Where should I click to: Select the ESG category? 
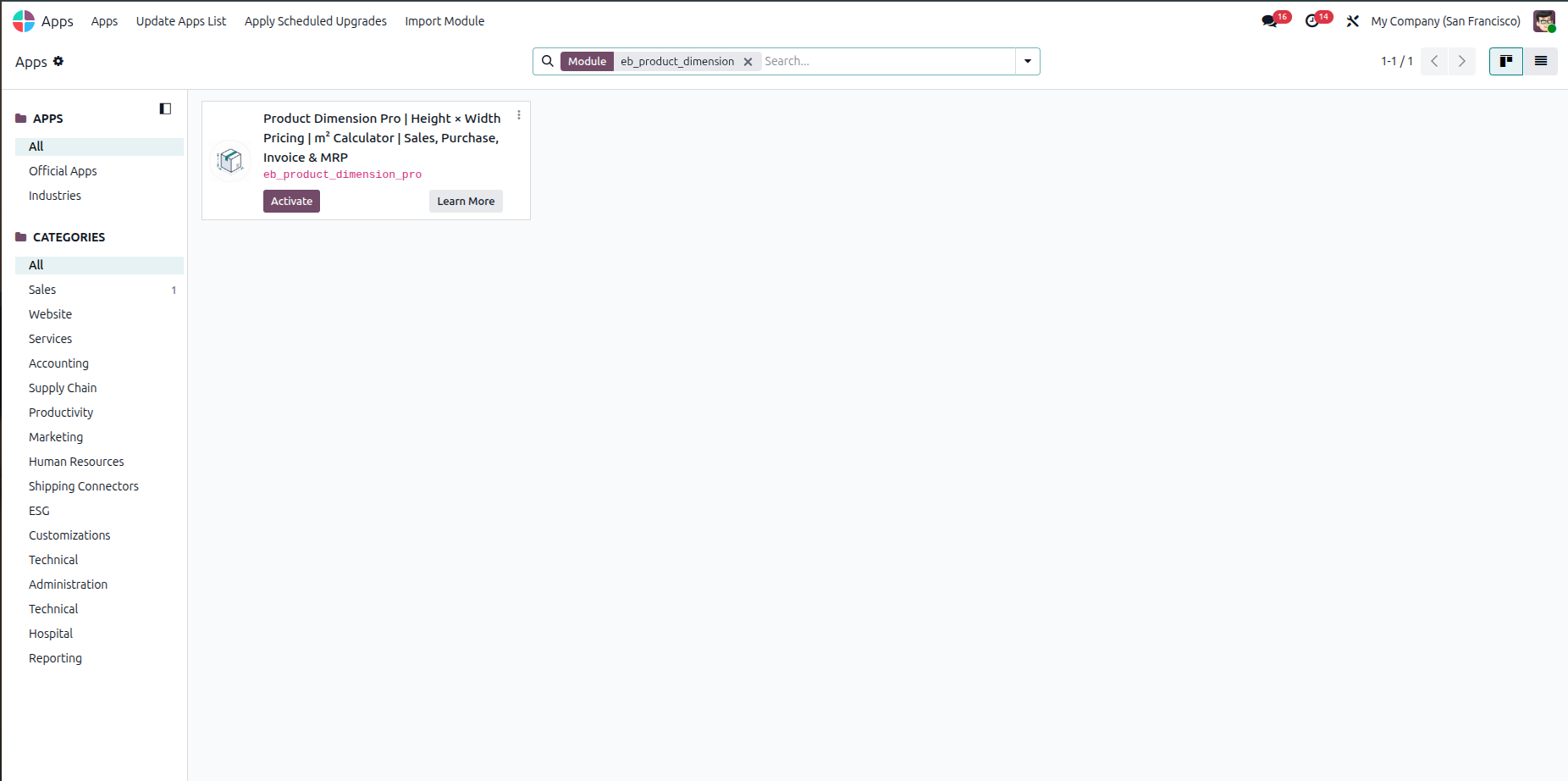tap(99, 511)
